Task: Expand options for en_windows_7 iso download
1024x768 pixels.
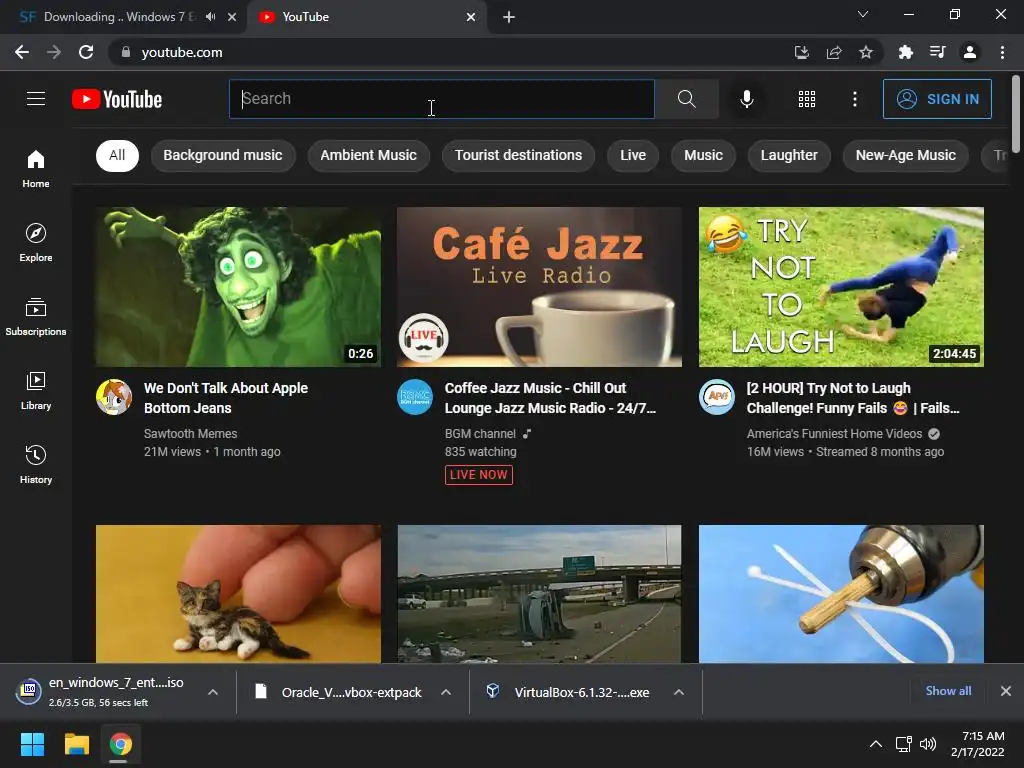Action: [213, 692]
